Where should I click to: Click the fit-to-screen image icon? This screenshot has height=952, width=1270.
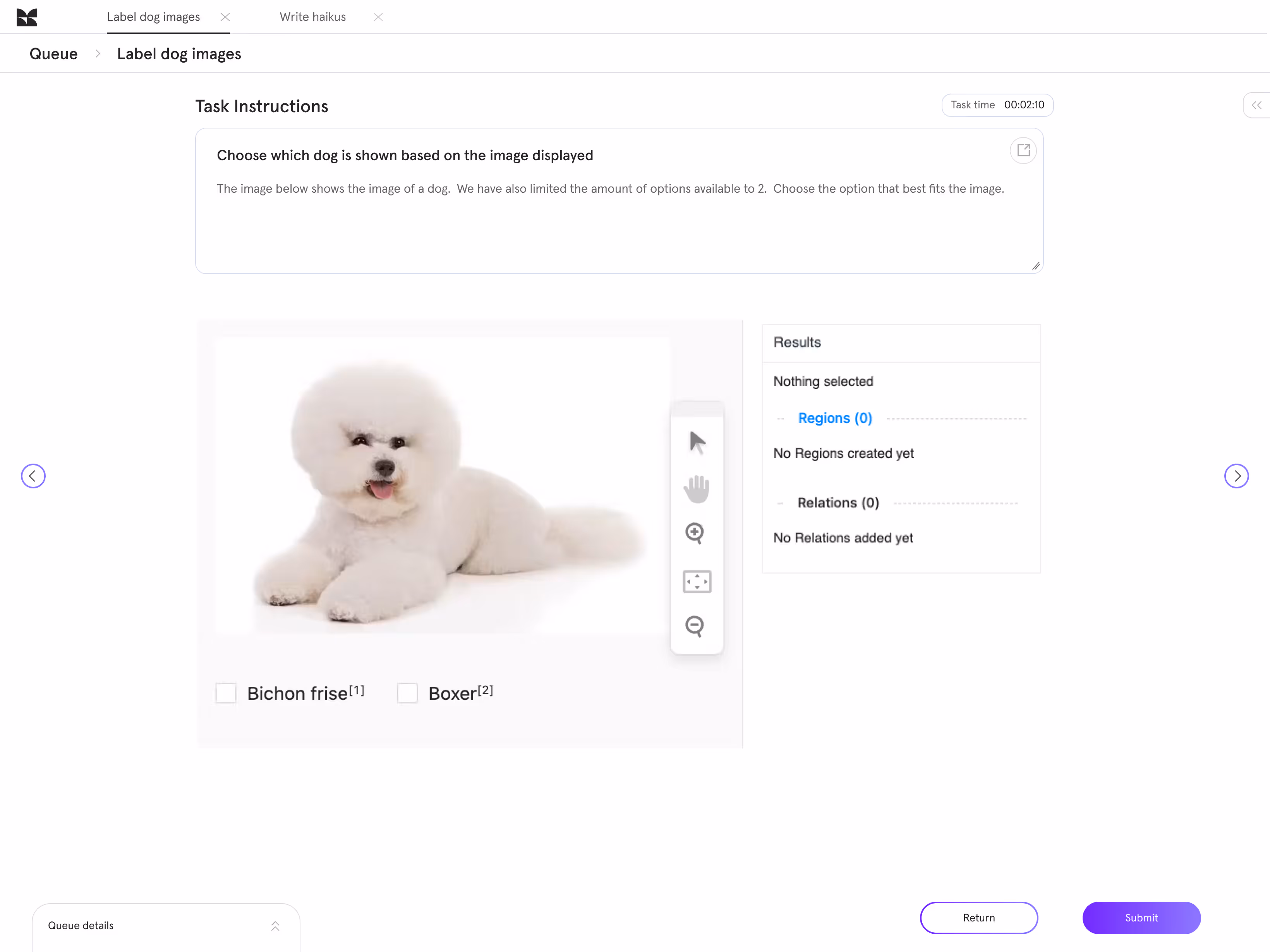[x=697, y=581]
